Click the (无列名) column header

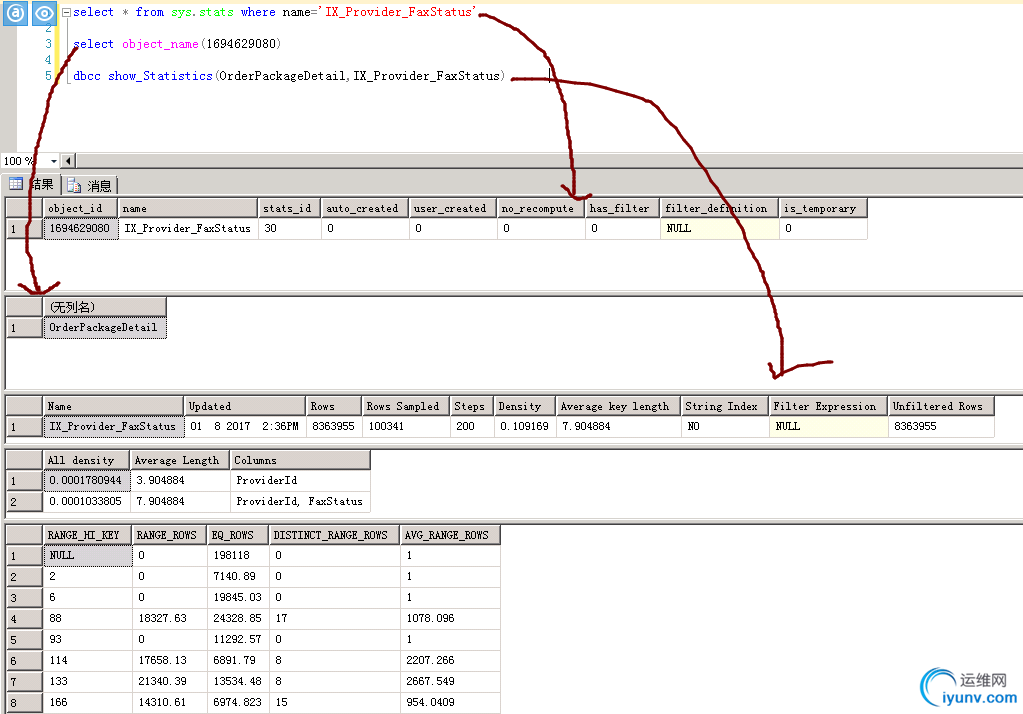[104, 307]
